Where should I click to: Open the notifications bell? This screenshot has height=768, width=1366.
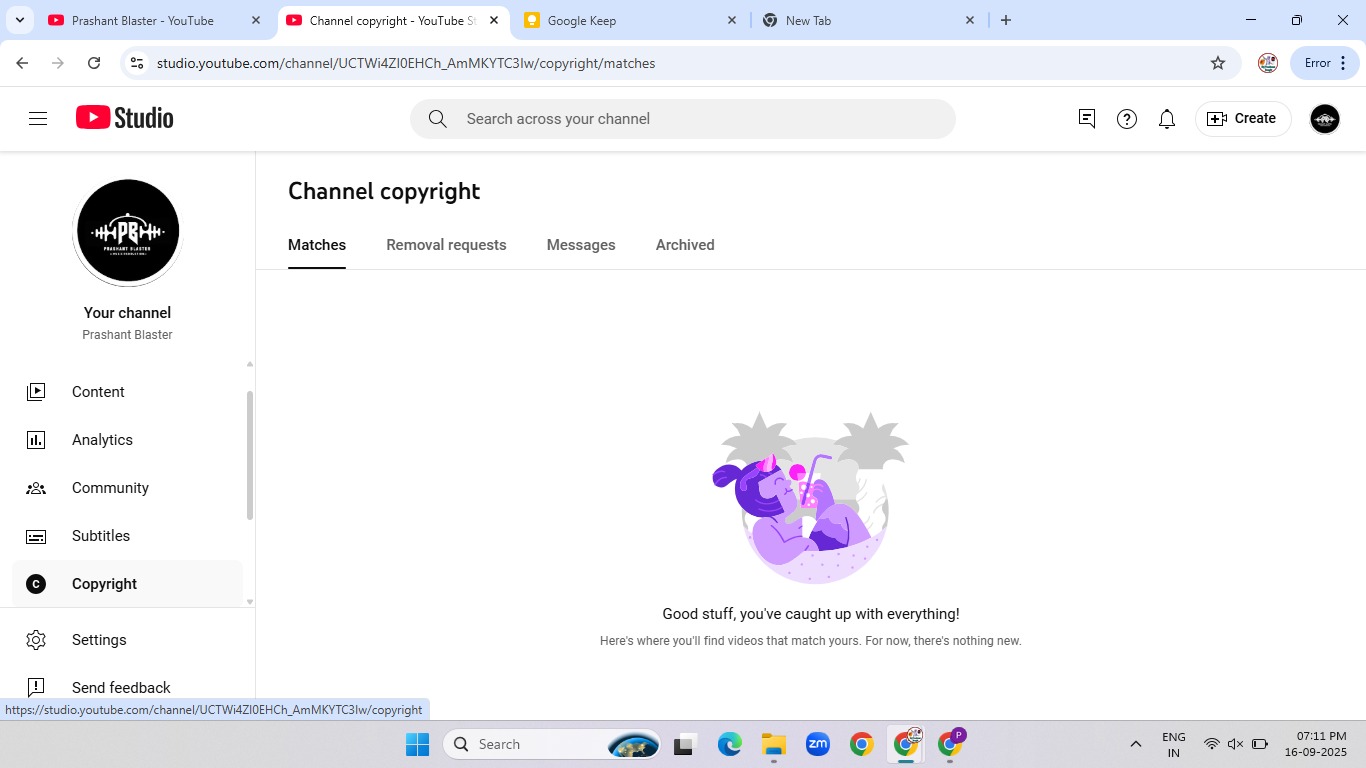point(1167,119)
